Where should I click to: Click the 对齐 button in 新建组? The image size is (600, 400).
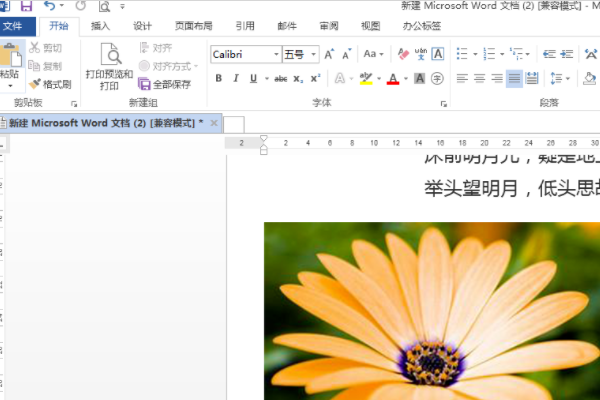pyautogui.click(x=156, y=48)
